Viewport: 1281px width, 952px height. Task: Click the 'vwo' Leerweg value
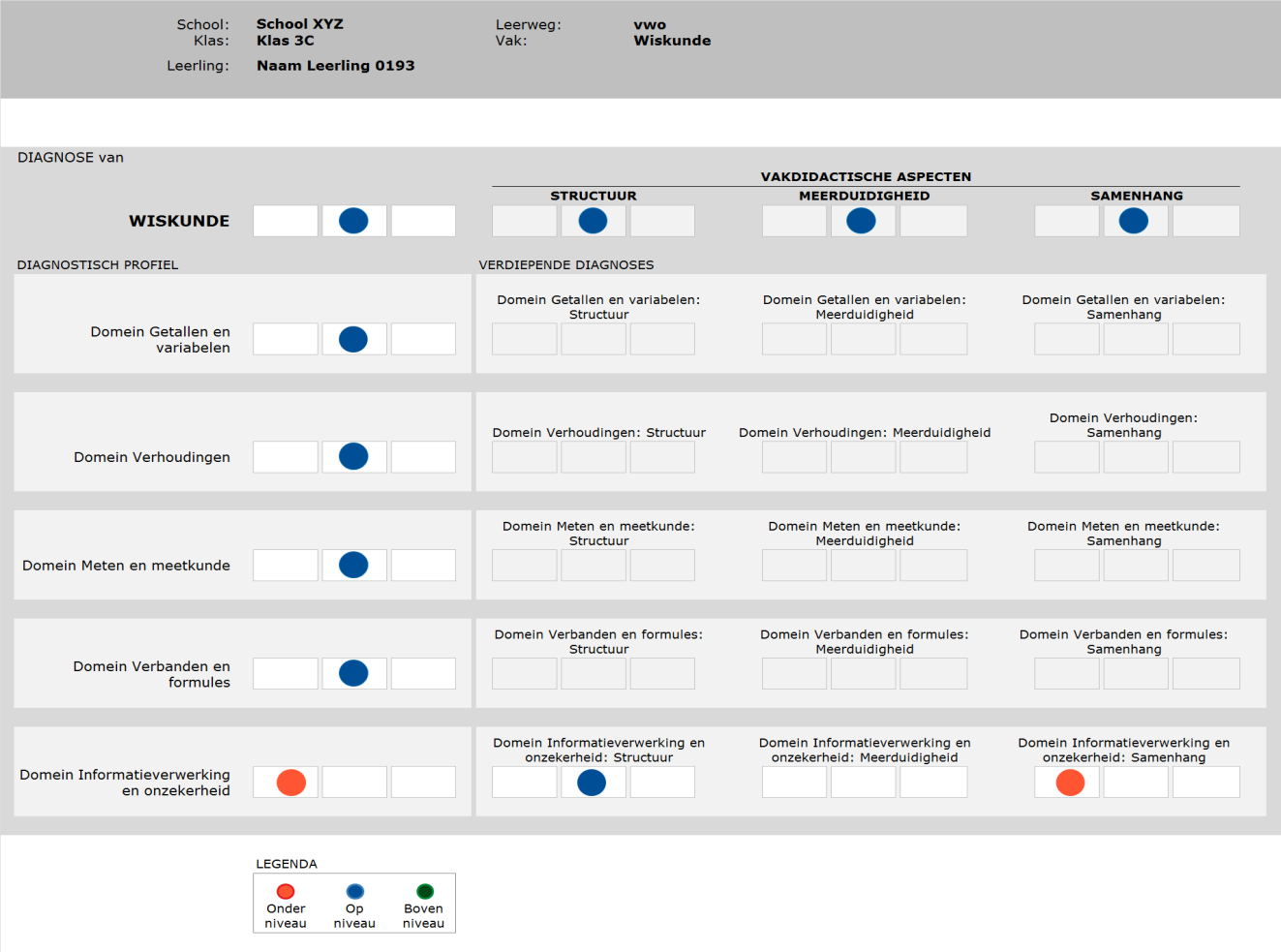(x=650, y=25)
